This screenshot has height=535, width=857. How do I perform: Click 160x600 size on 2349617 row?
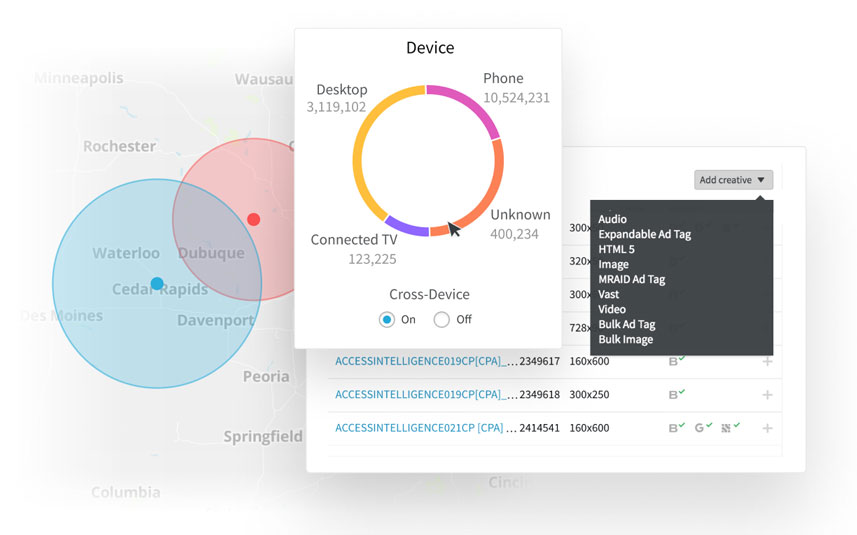click(x=589, y=361)
